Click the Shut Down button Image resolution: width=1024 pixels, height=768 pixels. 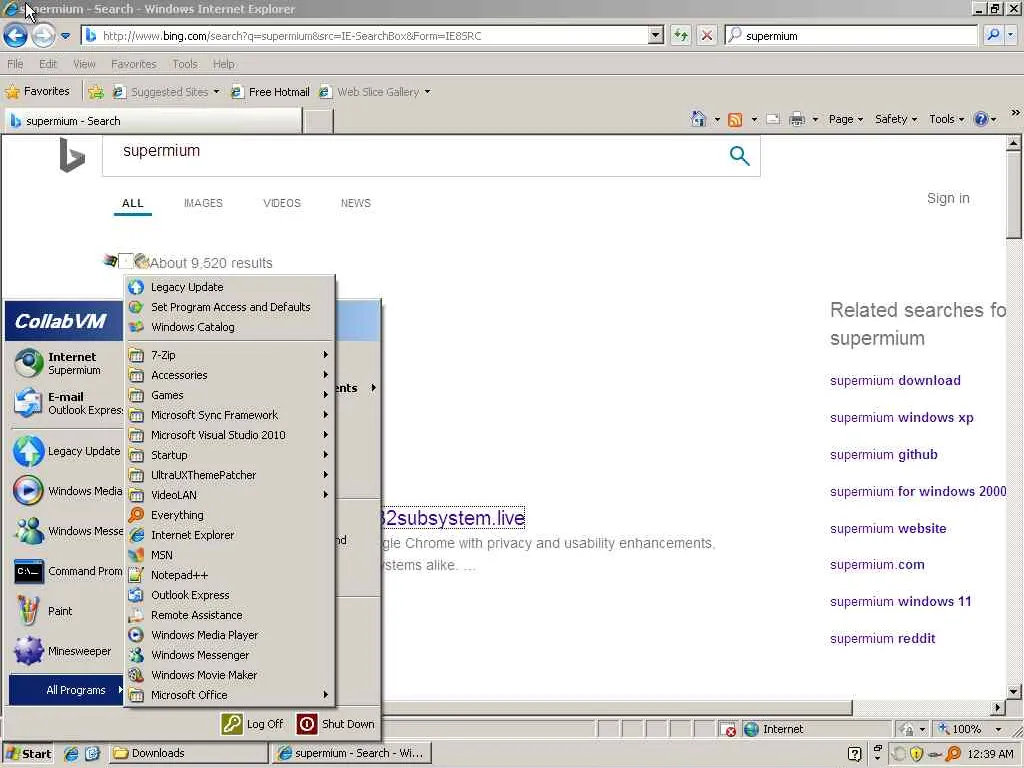click(336, 724)
